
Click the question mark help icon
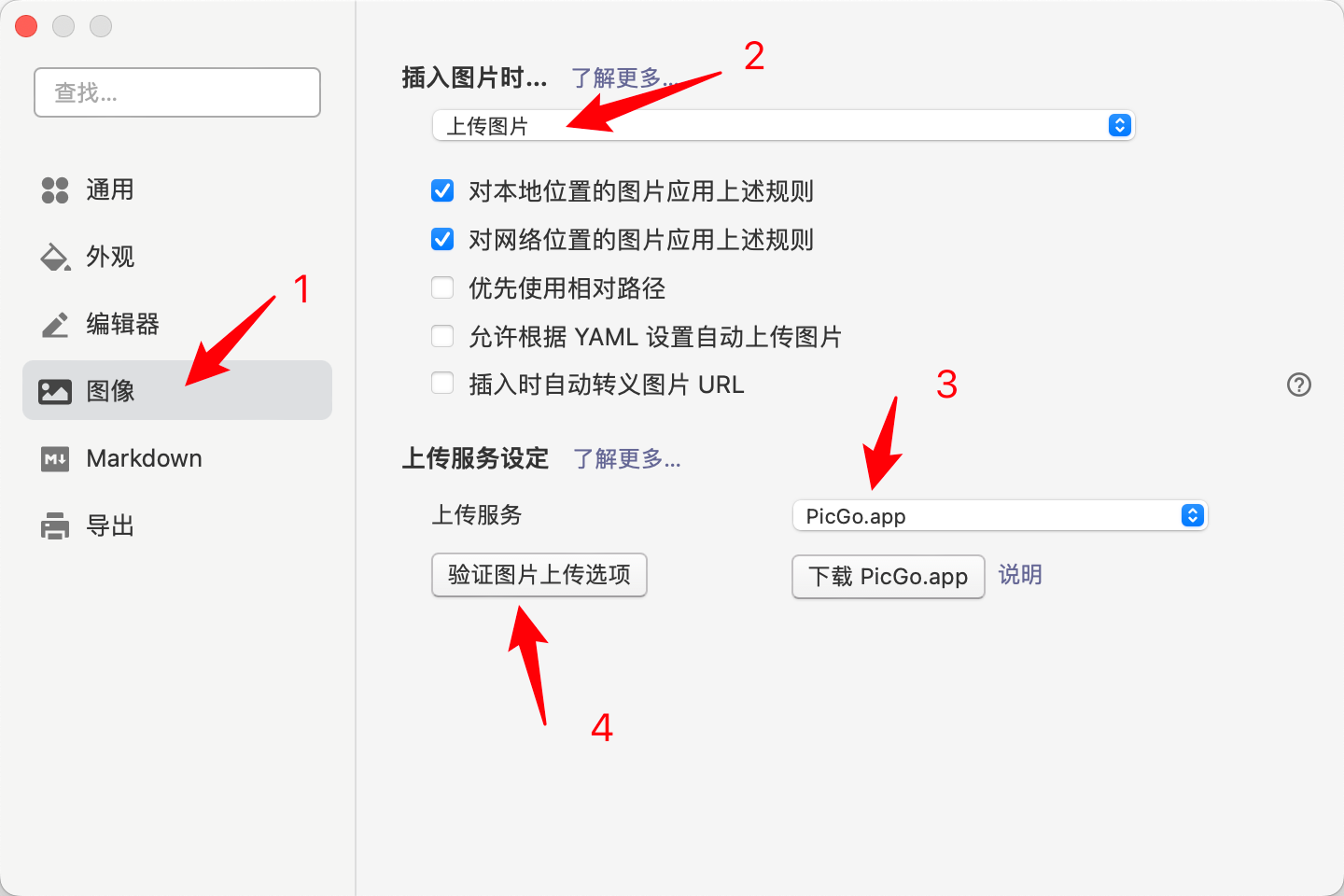1298,385
